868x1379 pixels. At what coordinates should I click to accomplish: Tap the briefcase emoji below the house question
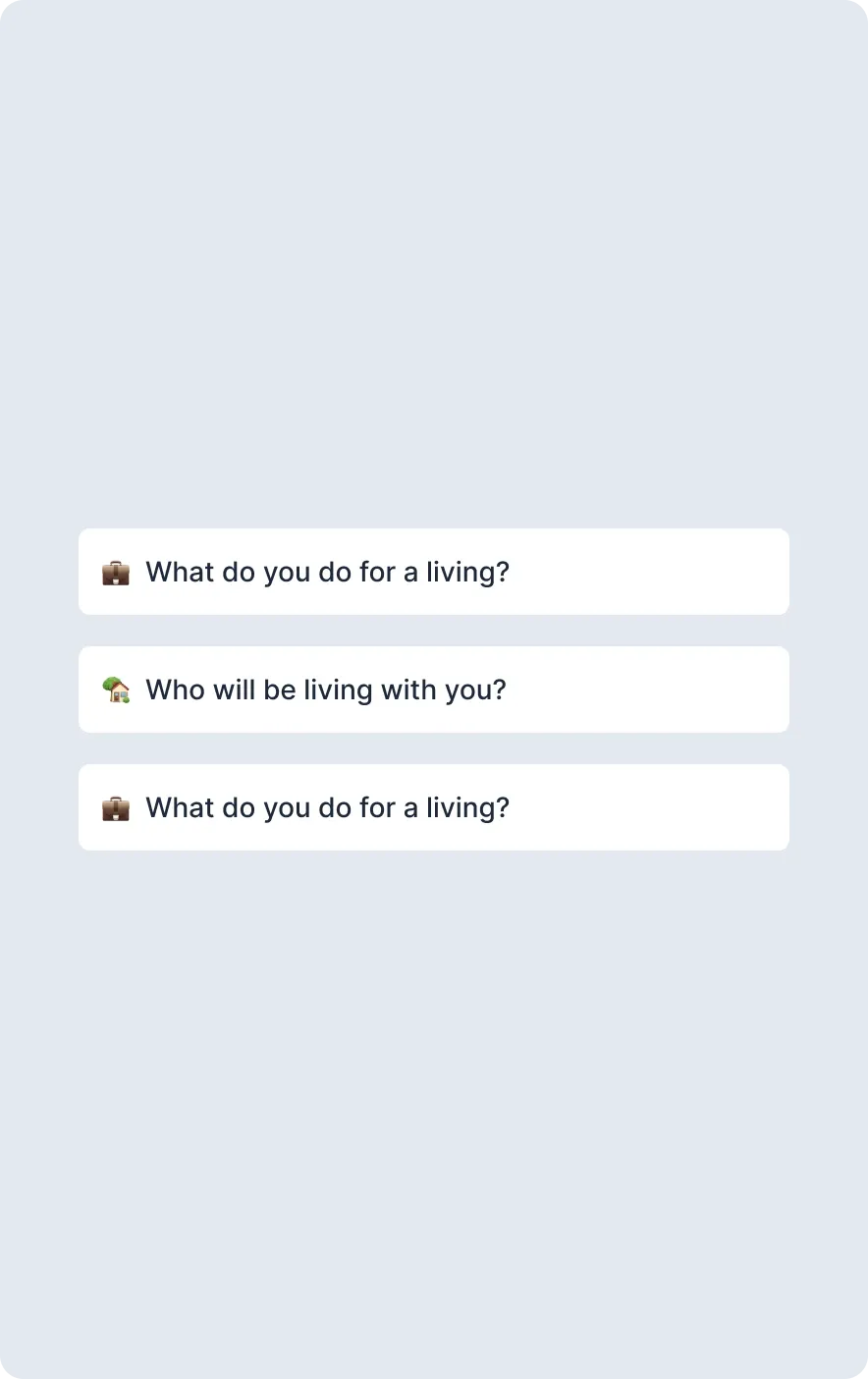pos(116,808)
